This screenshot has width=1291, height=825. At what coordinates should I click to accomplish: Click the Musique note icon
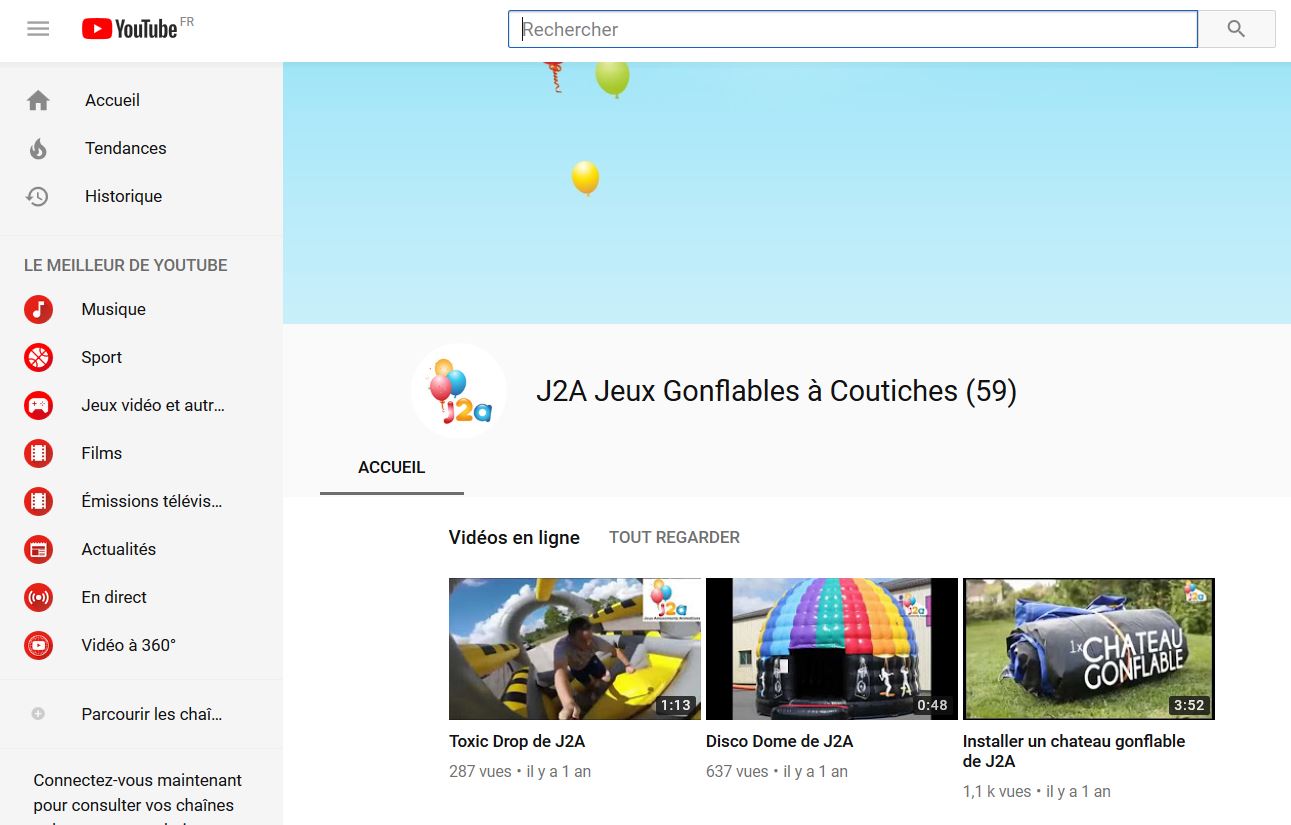(x=38, y=309)
